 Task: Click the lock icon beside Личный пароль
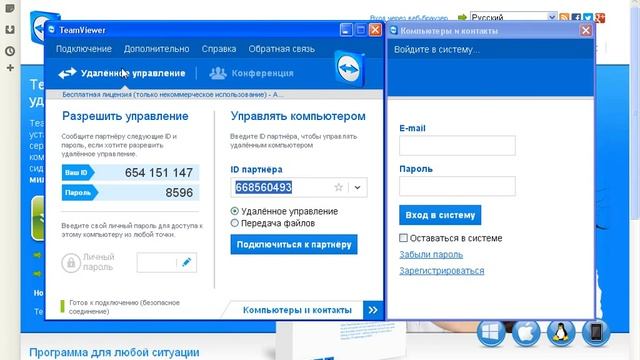coord(71,262)
